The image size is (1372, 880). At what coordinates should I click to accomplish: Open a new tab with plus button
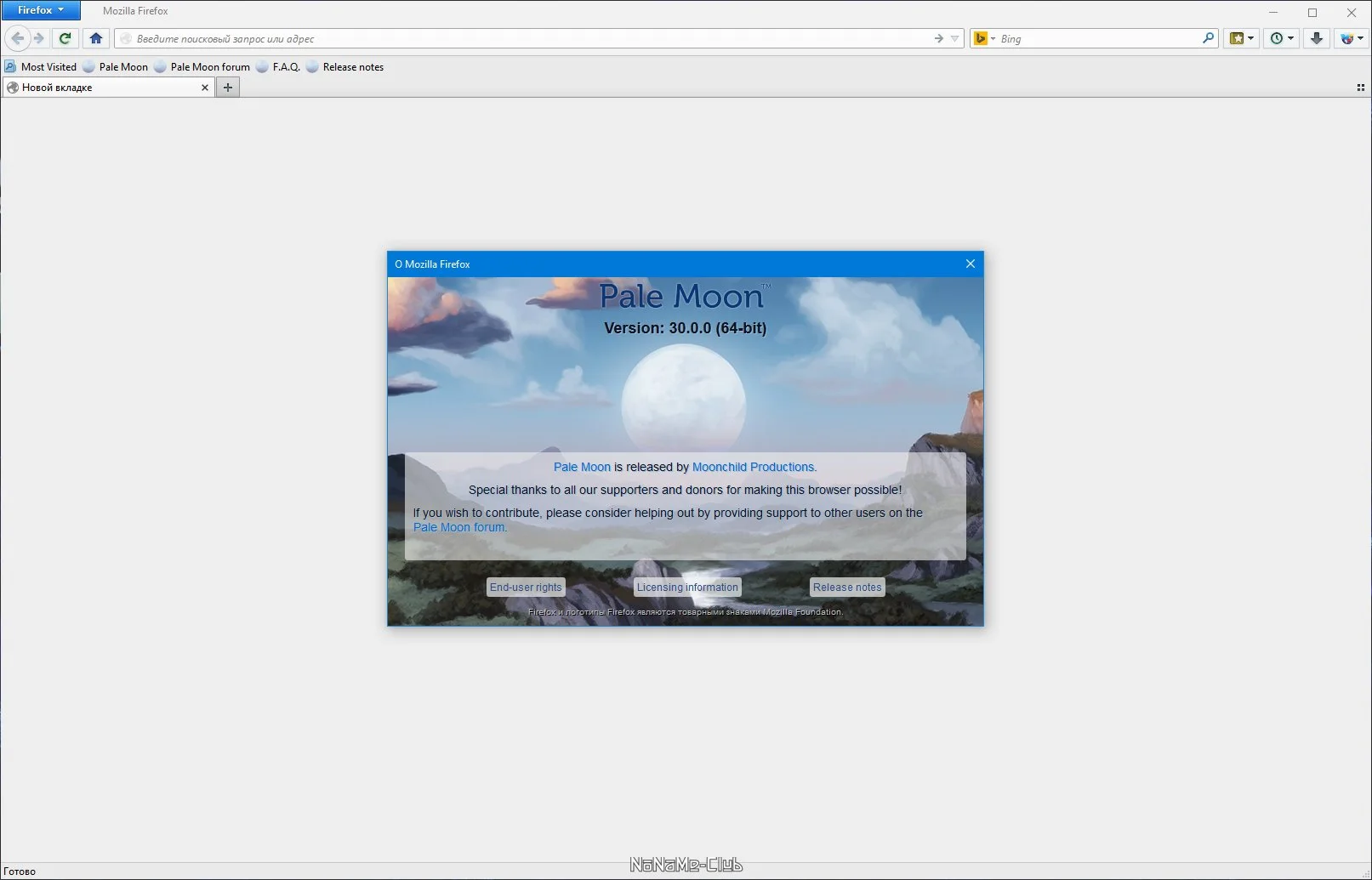(x=228, y=88)
